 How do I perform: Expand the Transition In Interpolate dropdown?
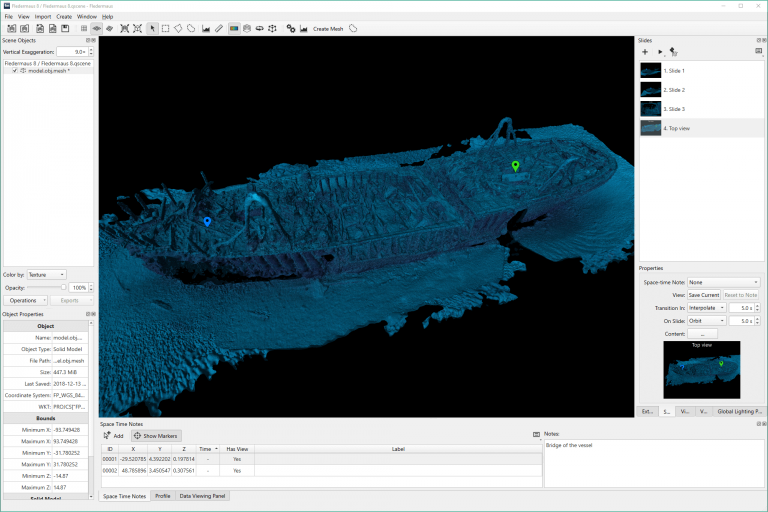coord(706,308)
